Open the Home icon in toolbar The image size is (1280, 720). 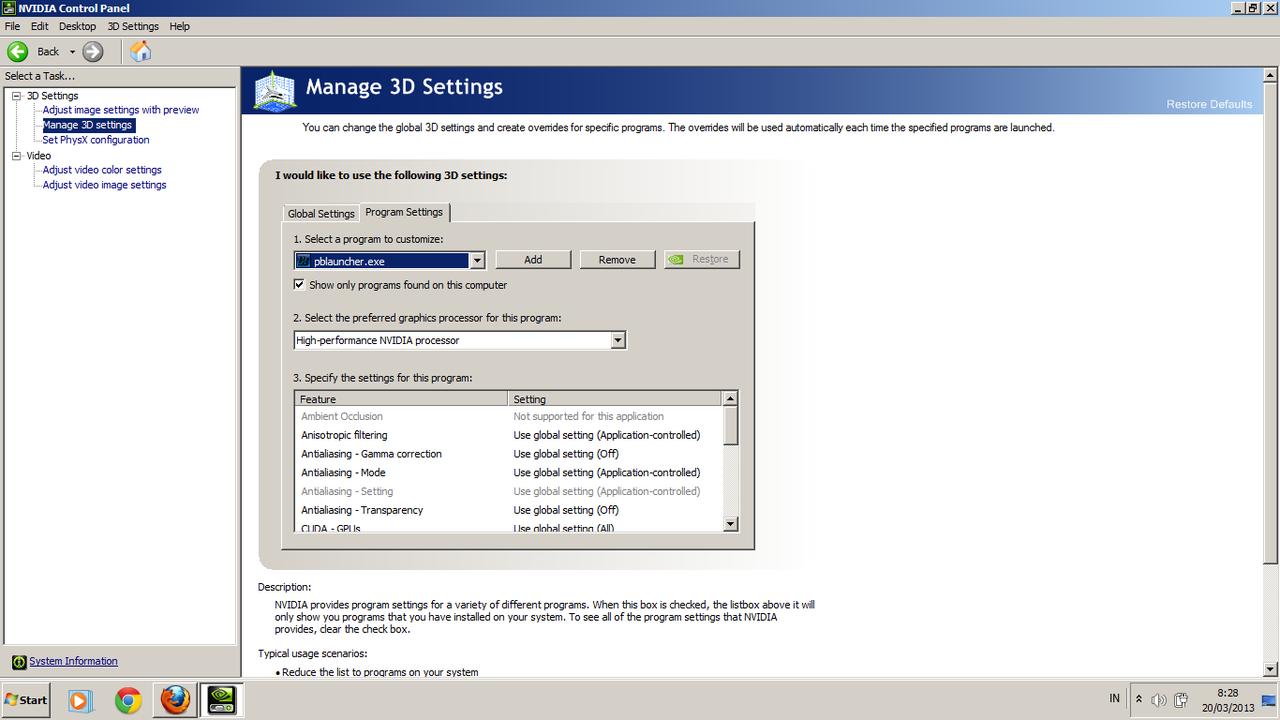click(141, 51)
